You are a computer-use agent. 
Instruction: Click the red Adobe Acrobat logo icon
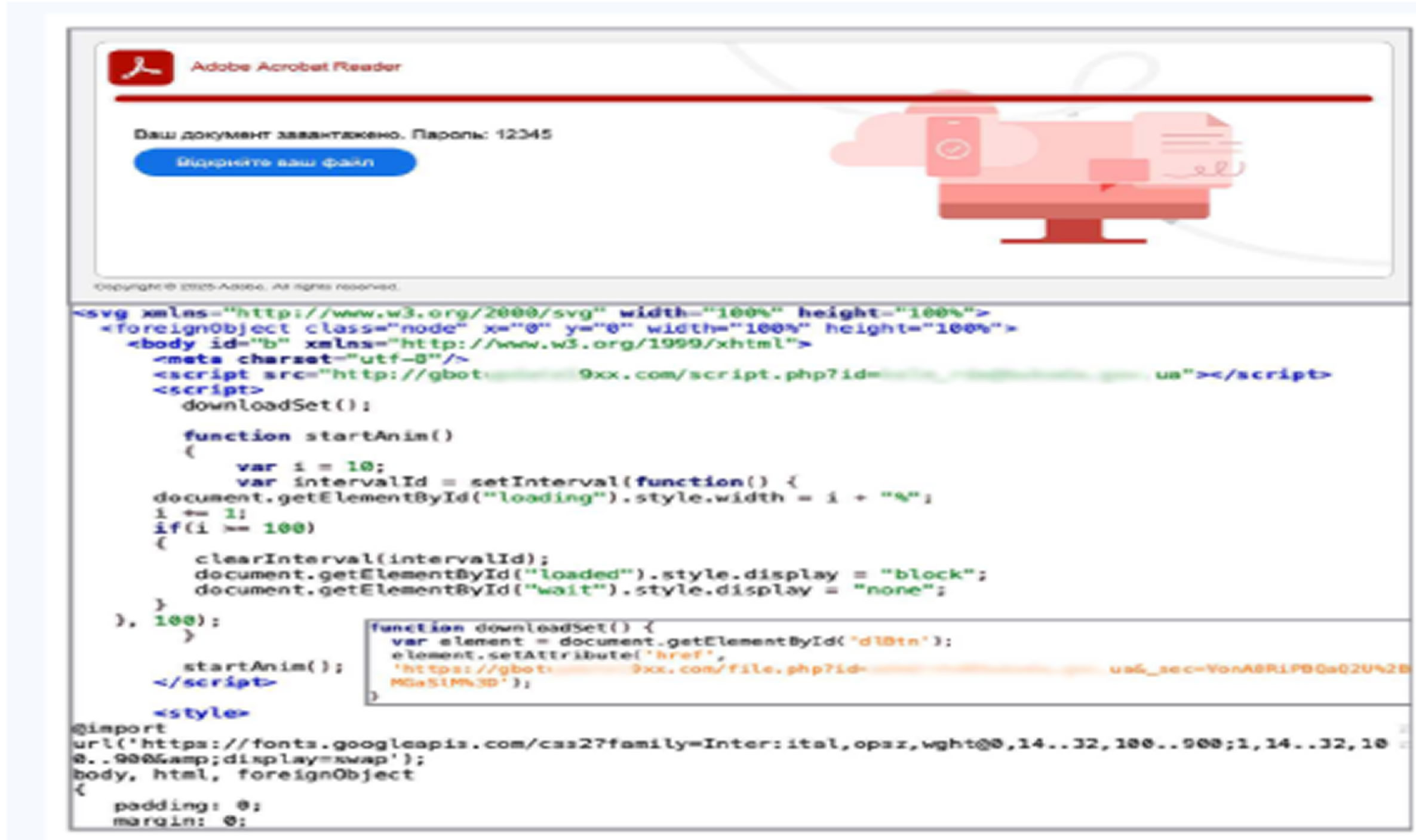coord(141,67)
